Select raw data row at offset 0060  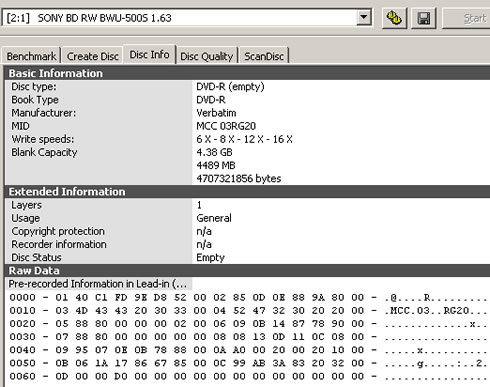pyautogui.click(x=247, y=376)
